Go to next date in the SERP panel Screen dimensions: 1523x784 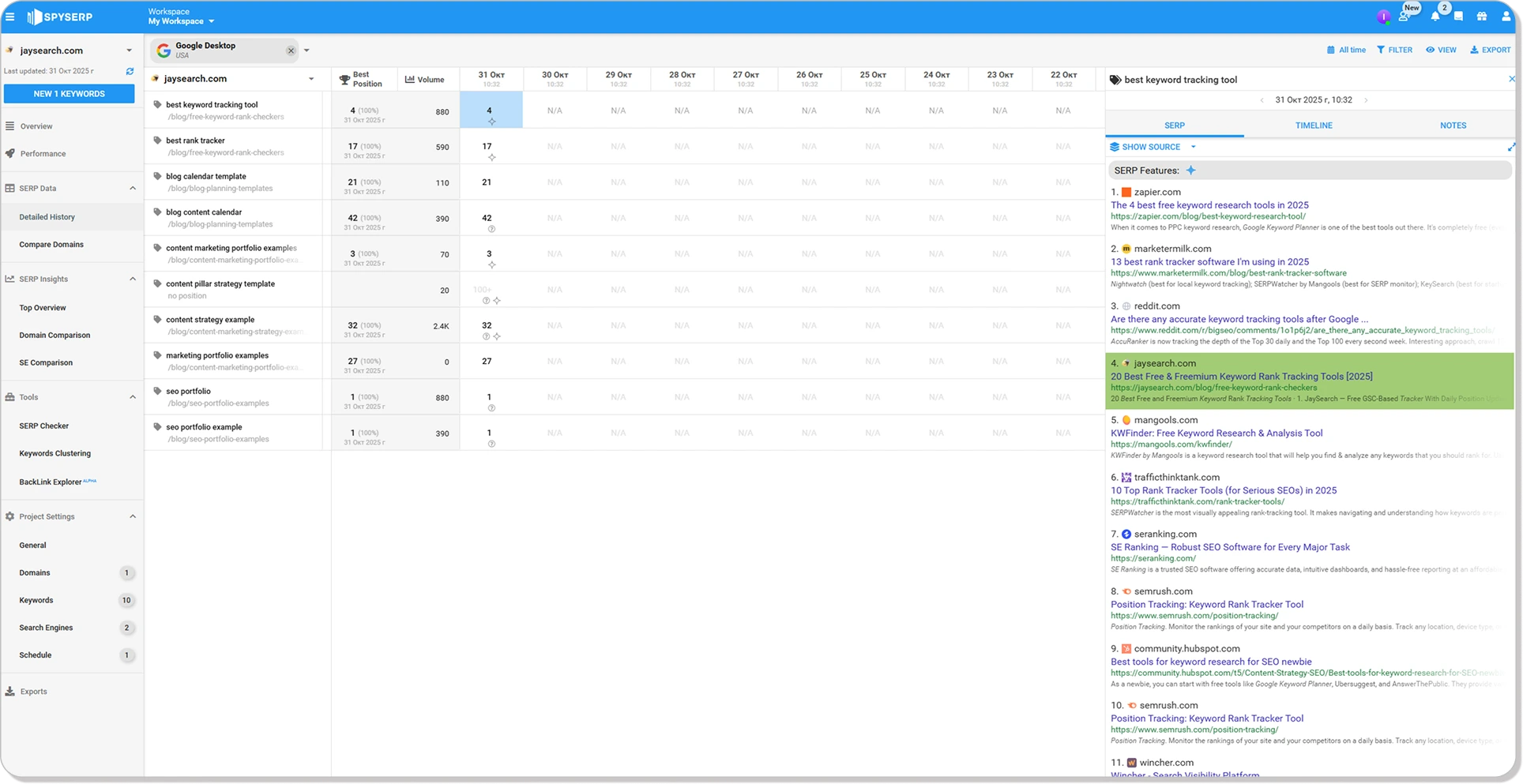pyautogui.click(x=1366, y=100)
